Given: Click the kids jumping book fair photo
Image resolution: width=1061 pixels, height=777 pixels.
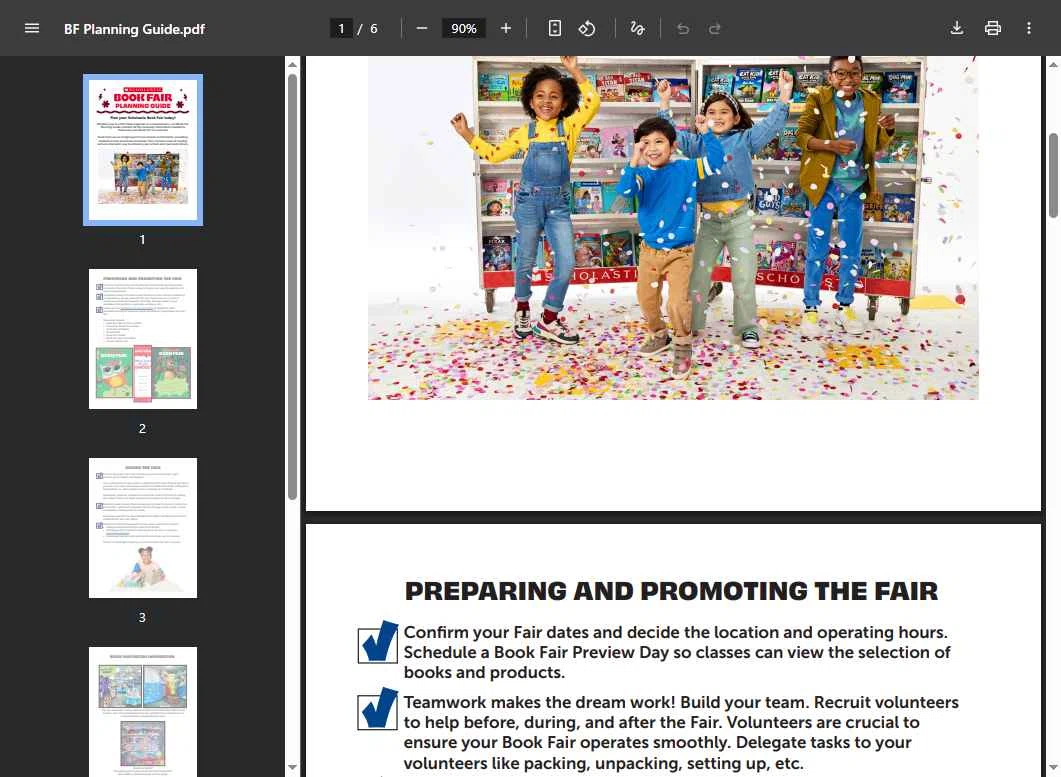Looking at the screenshot, I should pyautogui.click(x=673, y=227).
